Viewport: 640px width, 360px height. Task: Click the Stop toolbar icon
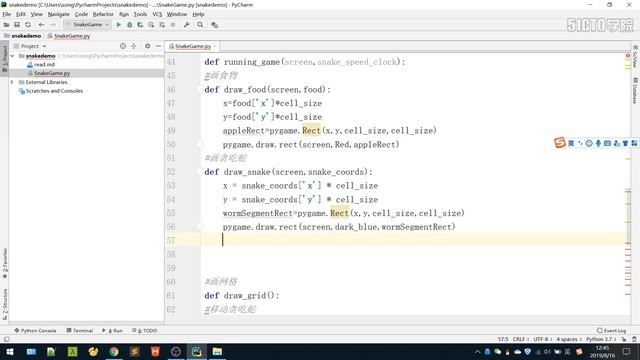pos(173,25)
